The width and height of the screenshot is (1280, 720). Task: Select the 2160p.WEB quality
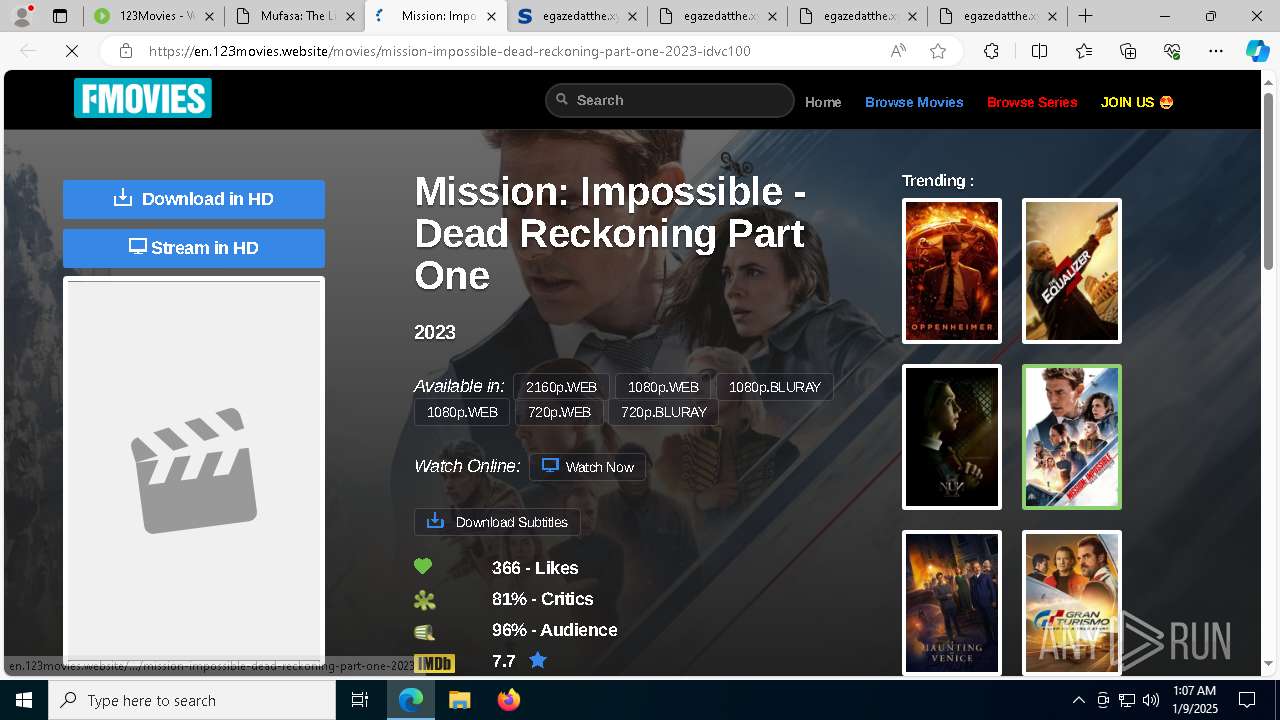pyautogui.click(x=561, y=387)
